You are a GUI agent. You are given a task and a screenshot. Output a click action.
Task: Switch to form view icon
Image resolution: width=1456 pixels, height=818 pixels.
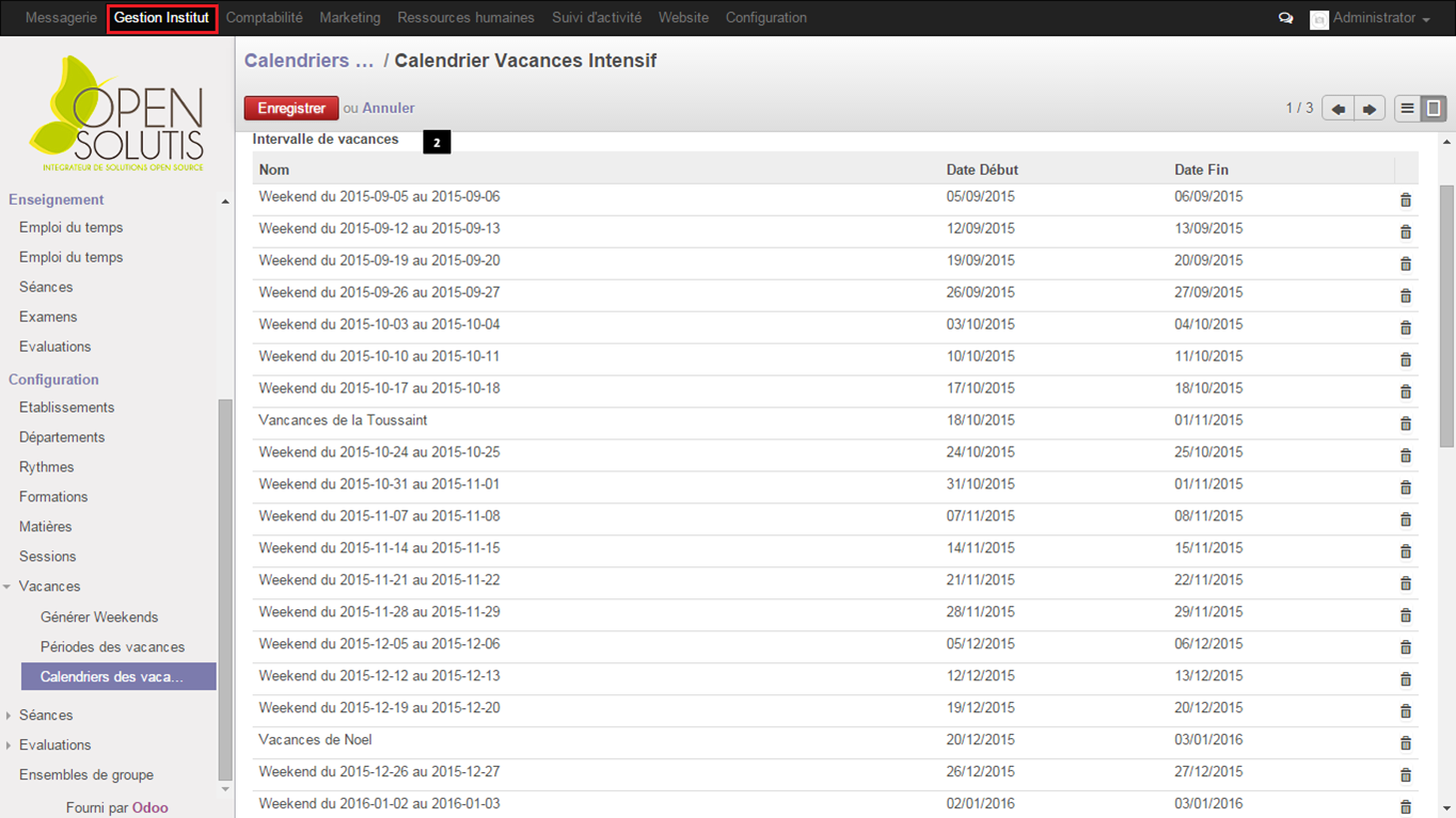coord(1433,108)
